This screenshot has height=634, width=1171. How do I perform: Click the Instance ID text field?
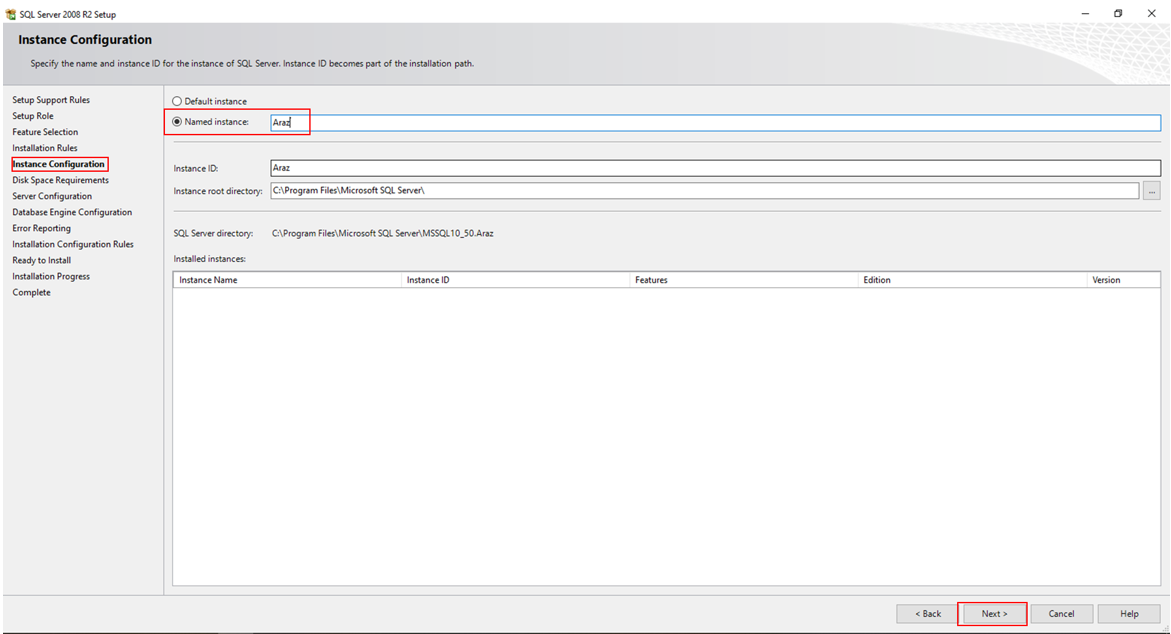pos(715,168)
